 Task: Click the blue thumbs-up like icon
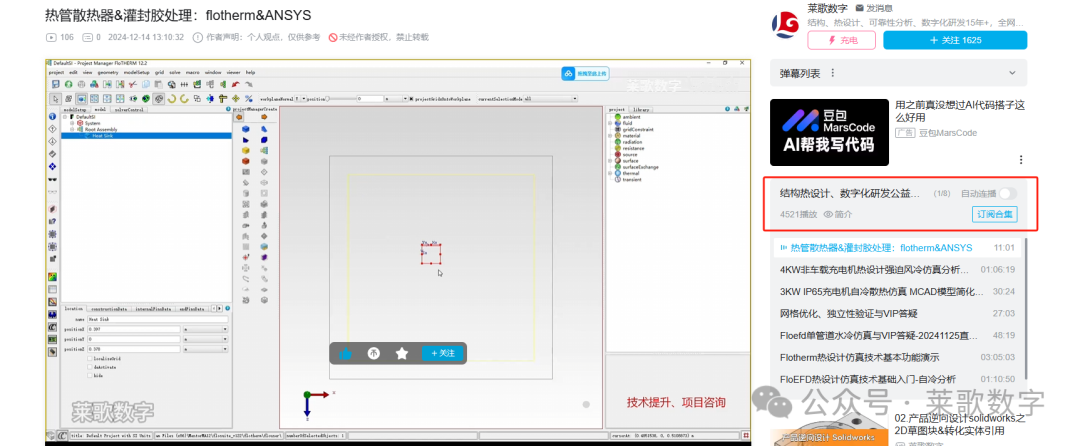[x=345, y=353]
